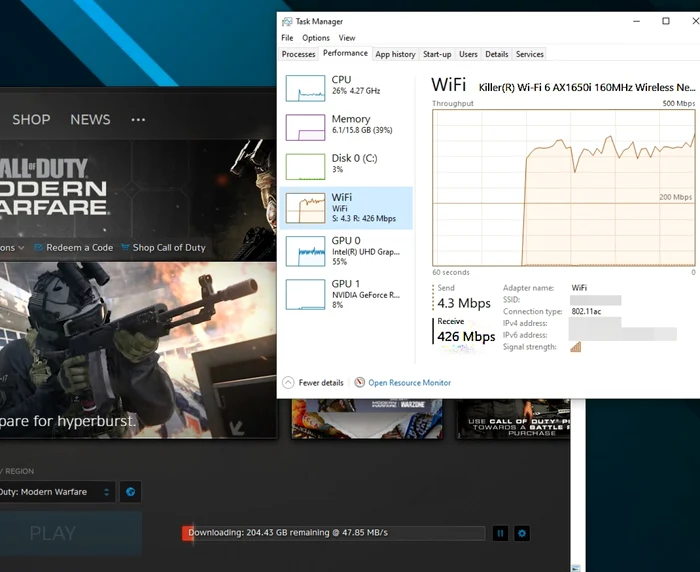
Task: Open Redeem a Code link
Action: tap(79, 247)
